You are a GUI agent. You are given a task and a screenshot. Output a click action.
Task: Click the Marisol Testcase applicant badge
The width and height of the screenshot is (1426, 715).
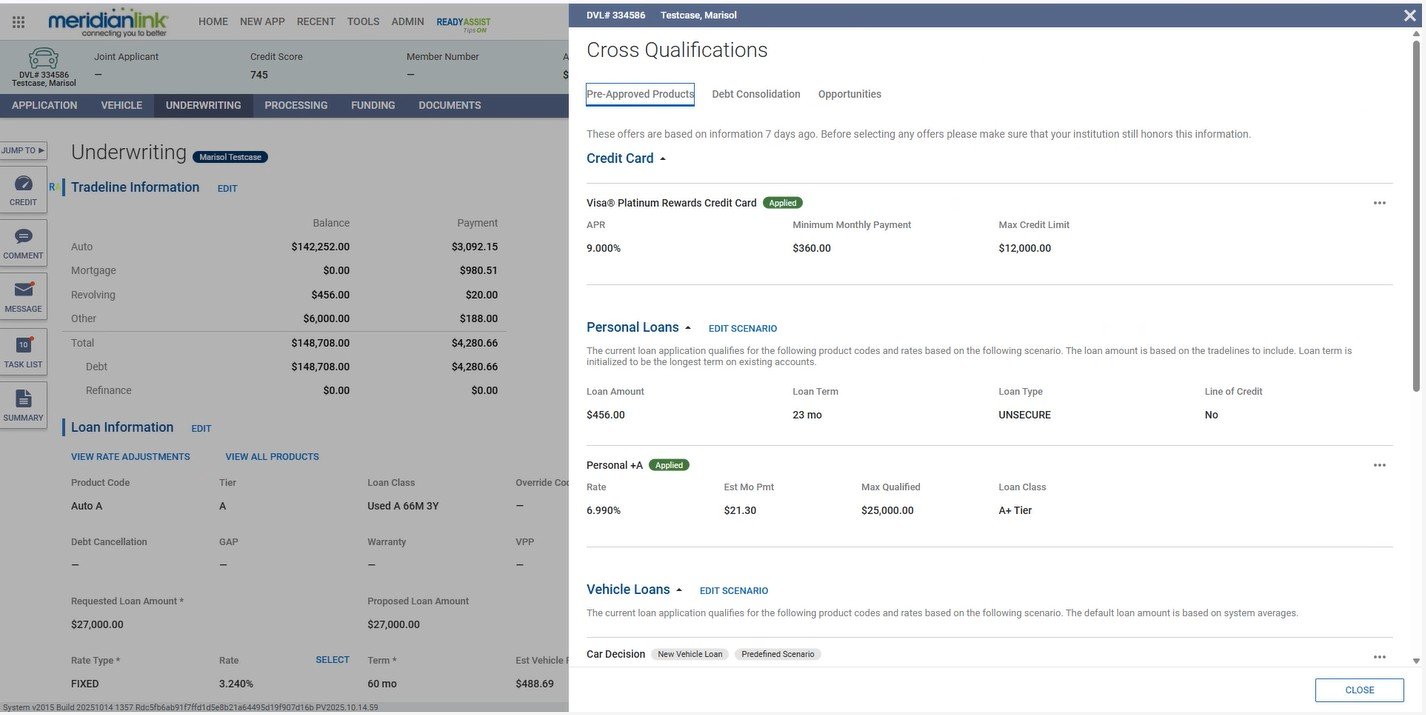(230, 157)
